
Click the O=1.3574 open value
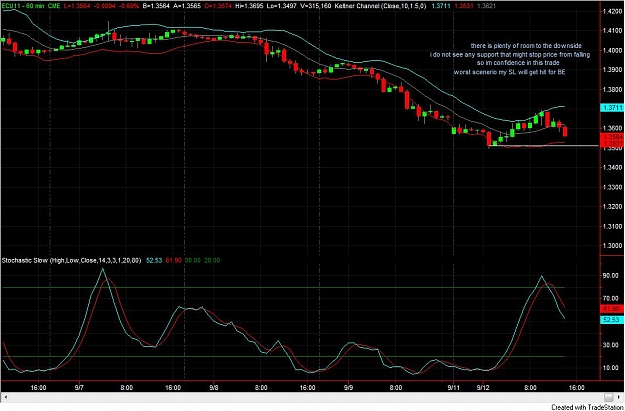pyautogui.click(x=219, y=5)
